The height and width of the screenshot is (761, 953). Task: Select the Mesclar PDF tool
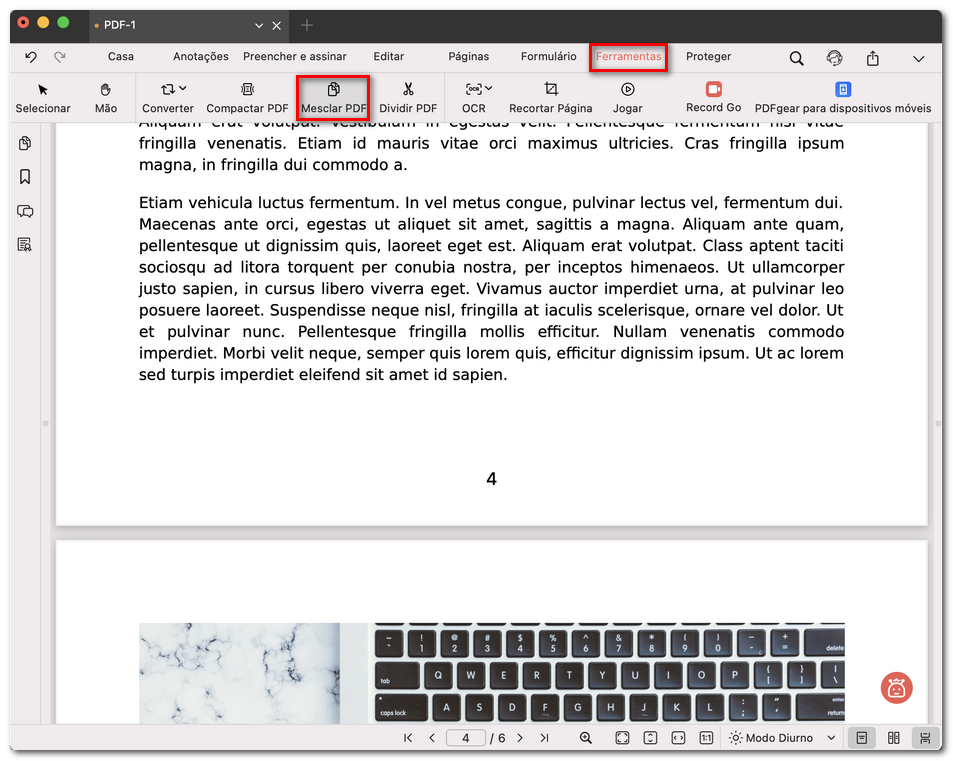click(333, 96)
